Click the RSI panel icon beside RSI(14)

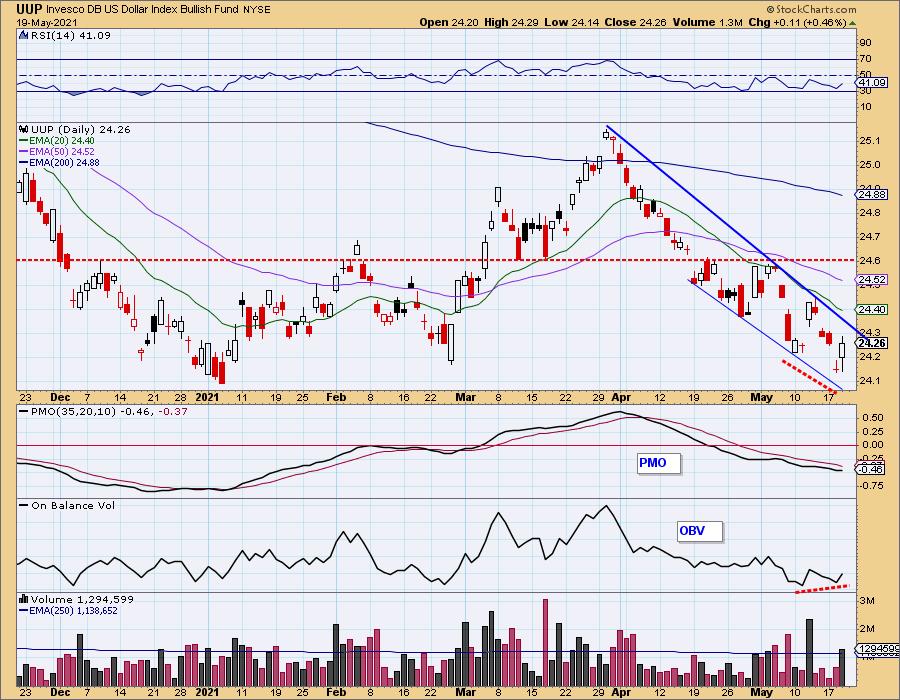click(x=24, y=35)
